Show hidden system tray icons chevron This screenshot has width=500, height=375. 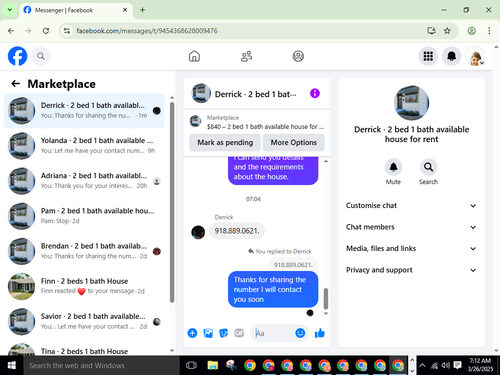[422, 365]
